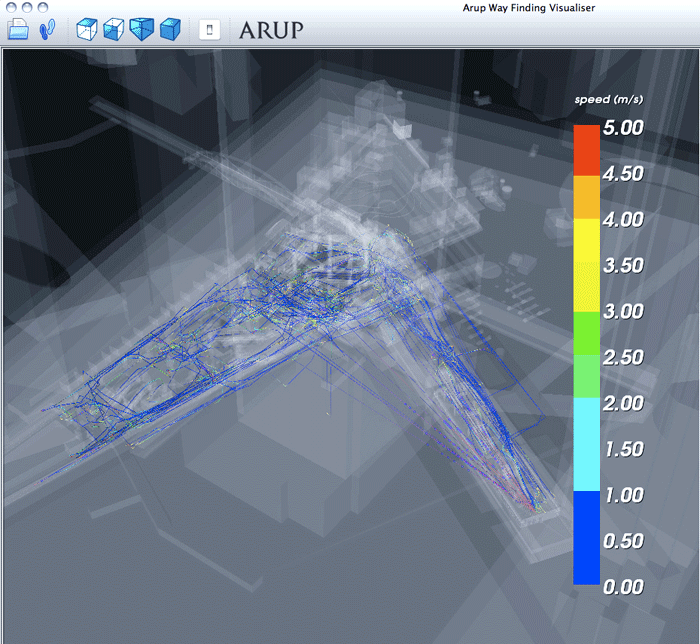Click the dark blue 0.00–1.00 speed band
Viewport: 700px width, 644px height.
pos(586,538)
